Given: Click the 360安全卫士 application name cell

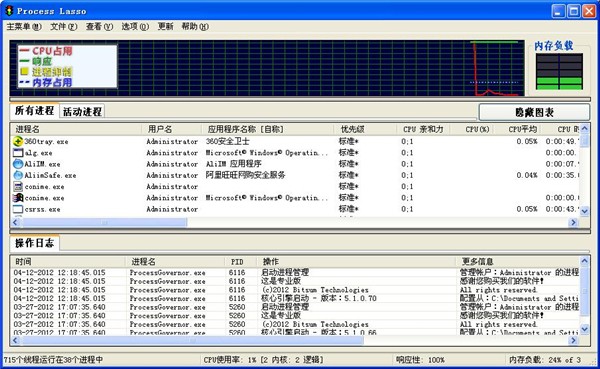Looking at the screenshot, I should (227, 141).
